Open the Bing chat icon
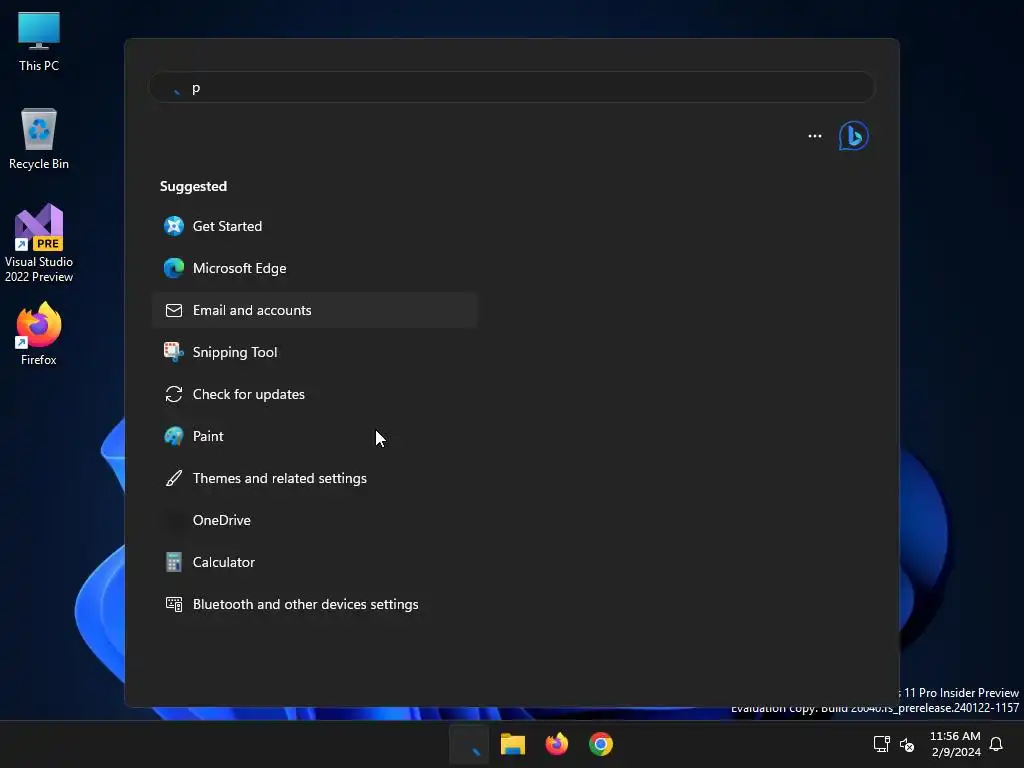This screenshot has height=768, width=1024. point(853,136)
